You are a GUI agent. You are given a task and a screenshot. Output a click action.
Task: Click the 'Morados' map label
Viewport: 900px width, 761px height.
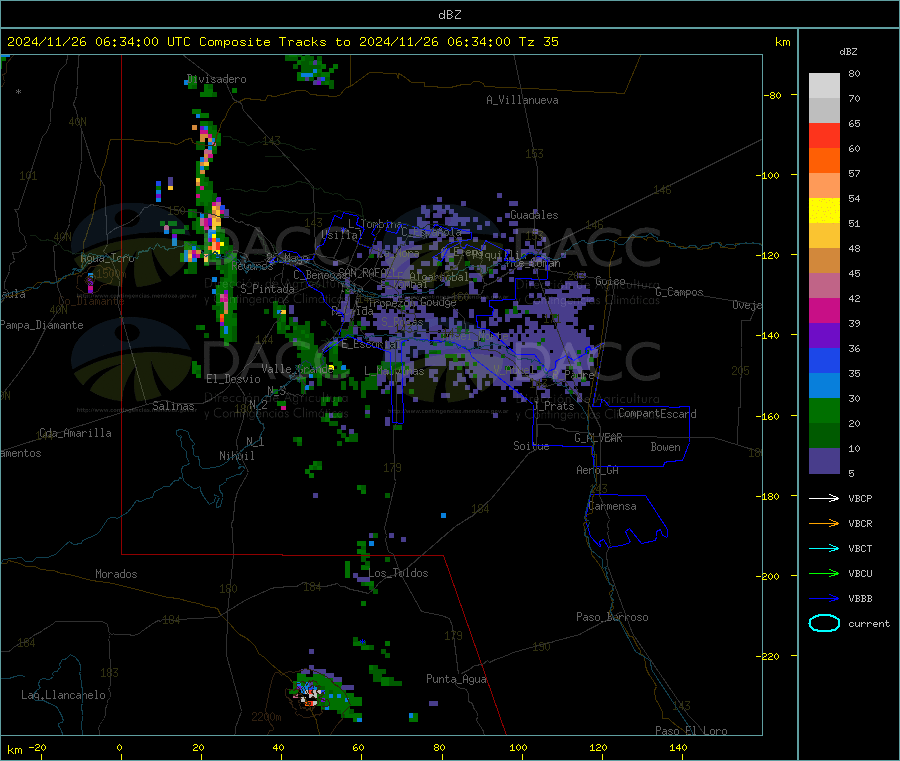point(116,574)
